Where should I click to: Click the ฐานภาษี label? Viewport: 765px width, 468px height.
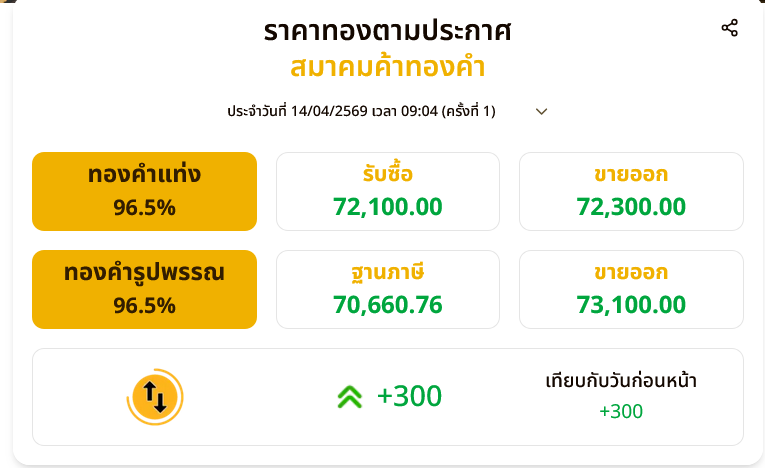[x=388, y=273]
